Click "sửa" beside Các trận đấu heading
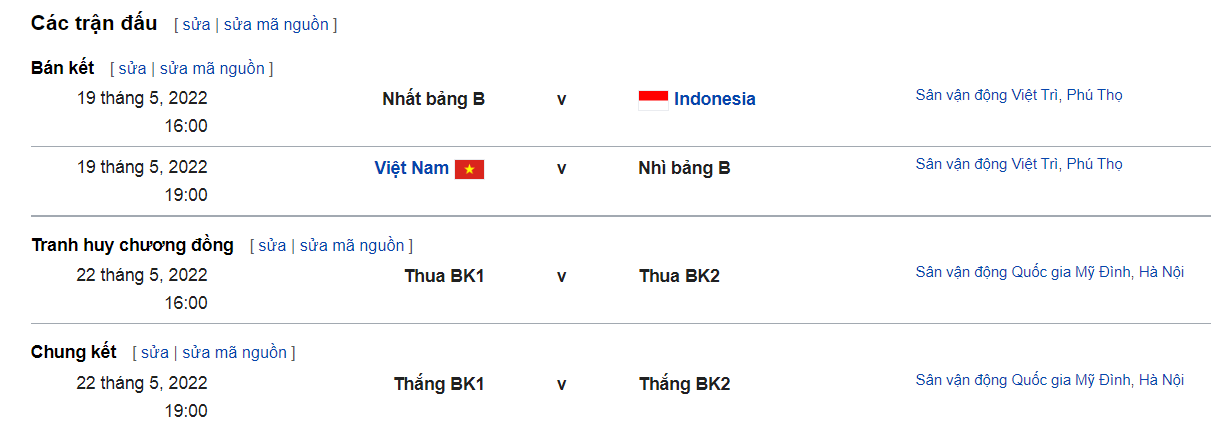1227x443 pixels. [x=196, y=25]
